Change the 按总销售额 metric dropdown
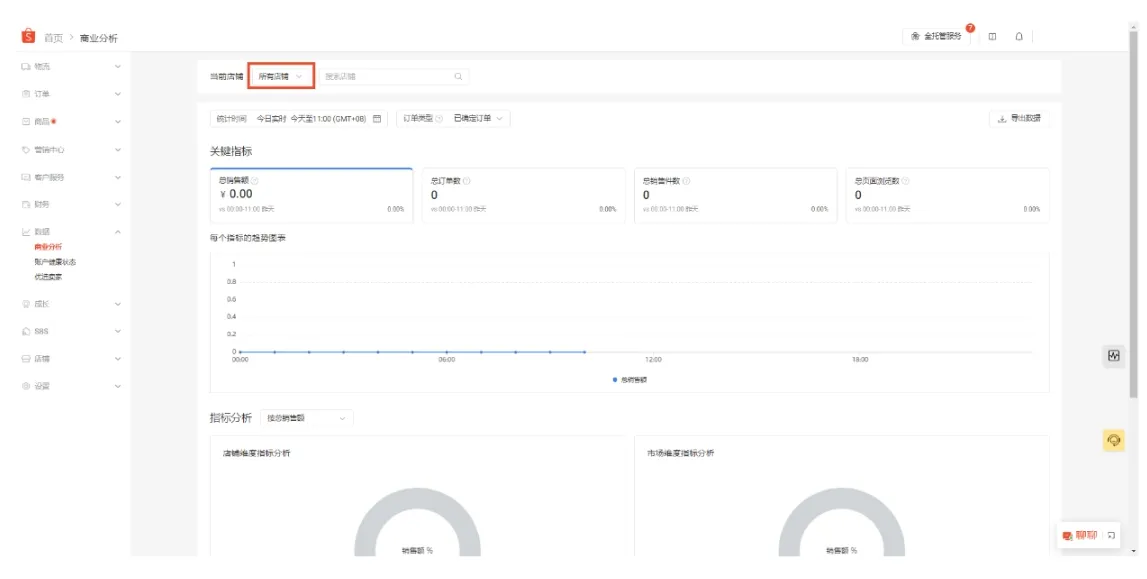This screenshot has height=579, width=1147. (x=306, y=418)
